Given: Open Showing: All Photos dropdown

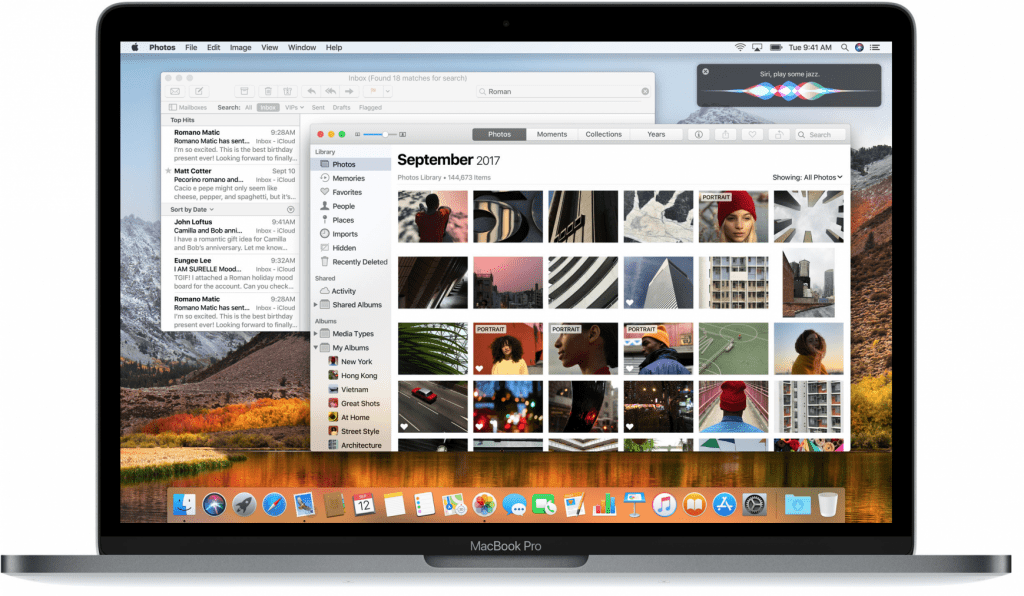Looking at the screenshot, I should pyautogui.click(x=807, y=178).
